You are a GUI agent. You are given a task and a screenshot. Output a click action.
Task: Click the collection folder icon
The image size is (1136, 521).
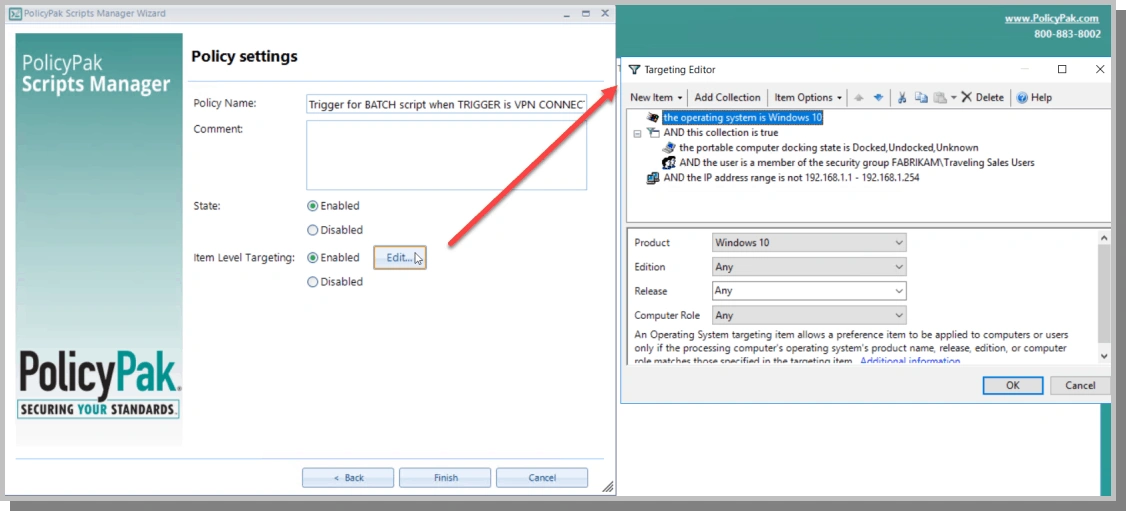coord(653,133)
